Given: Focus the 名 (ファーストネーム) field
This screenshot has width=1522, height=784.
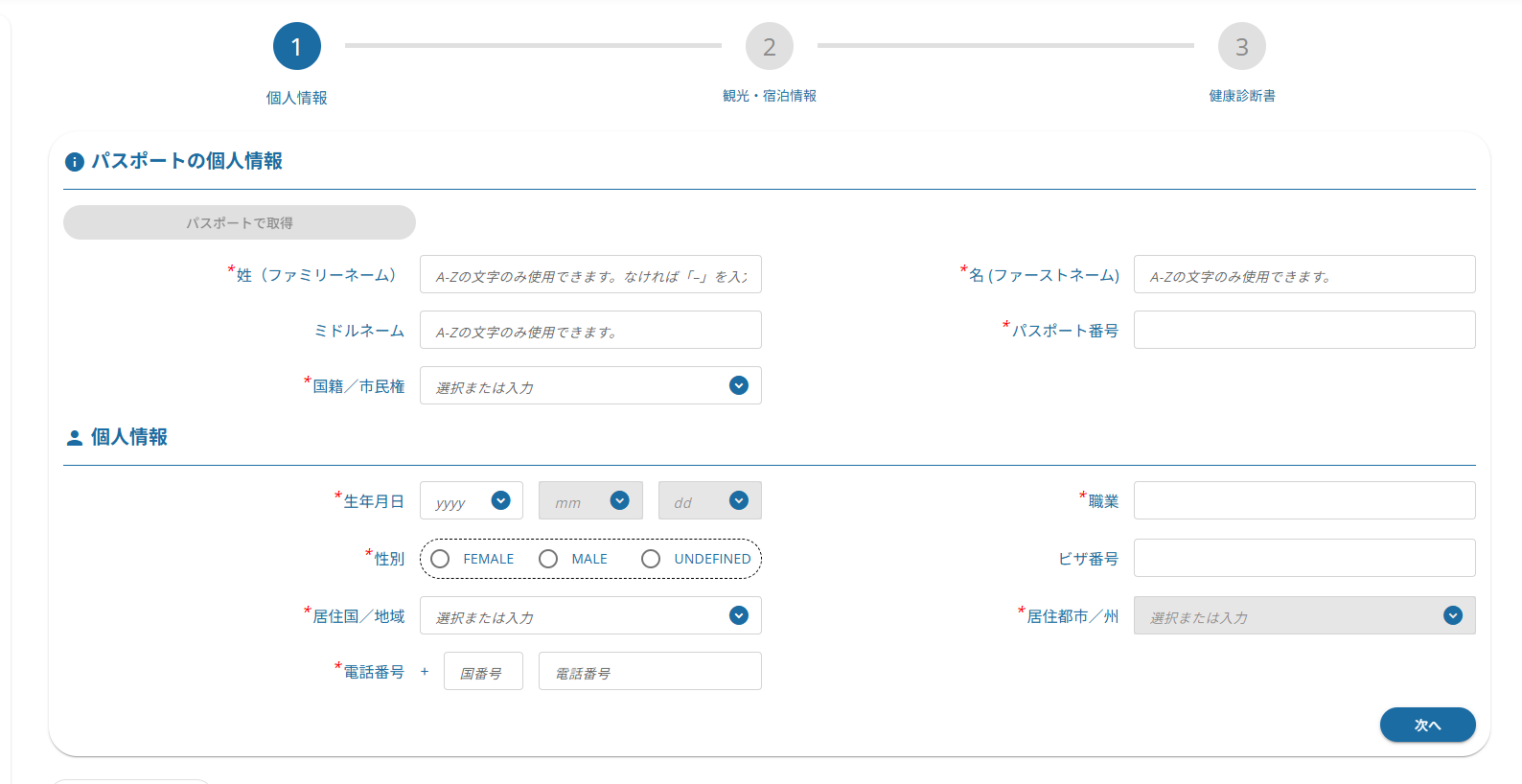Looking at the screenshot, I should [x=1304, y=274].
